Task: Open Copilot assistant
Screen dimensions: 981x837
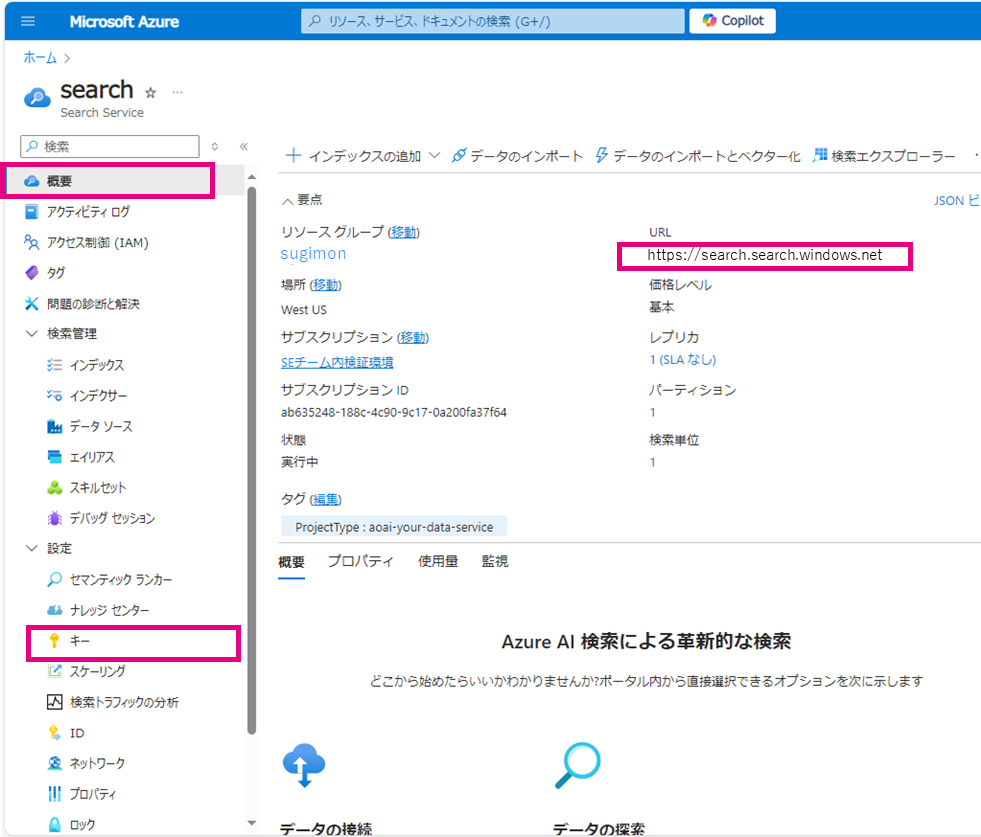Action: click(x=732, y=21)
